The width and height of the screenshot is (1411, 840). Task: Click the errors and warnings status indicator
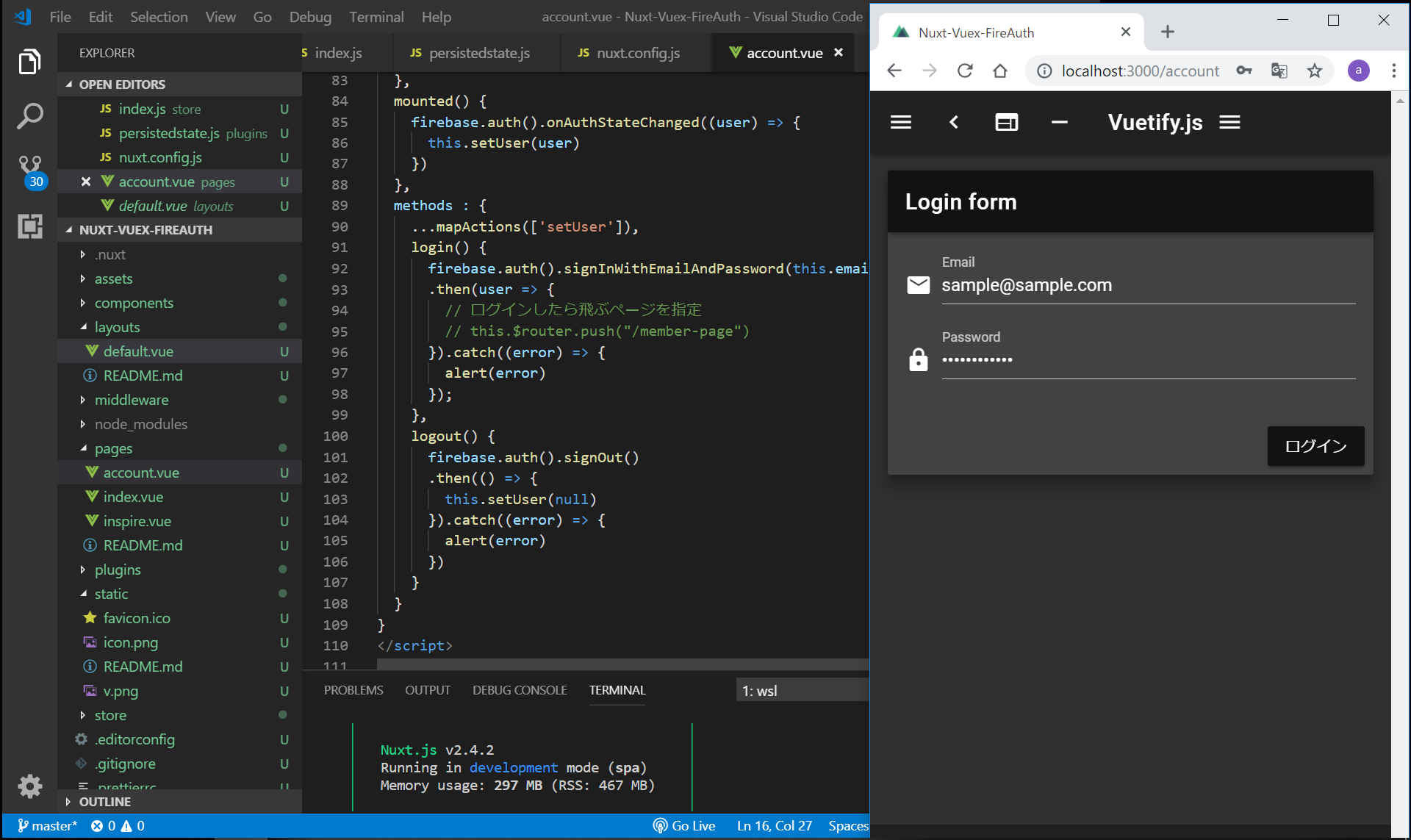pyautogui.click(x=118, y=826)
